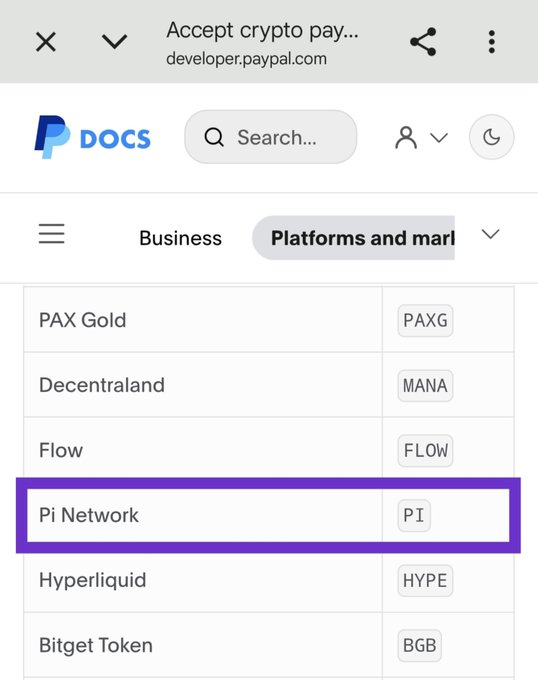The width and height of the screenshot is (538, 680).
Task: Click the PI code badge
Action: (414, 516)
